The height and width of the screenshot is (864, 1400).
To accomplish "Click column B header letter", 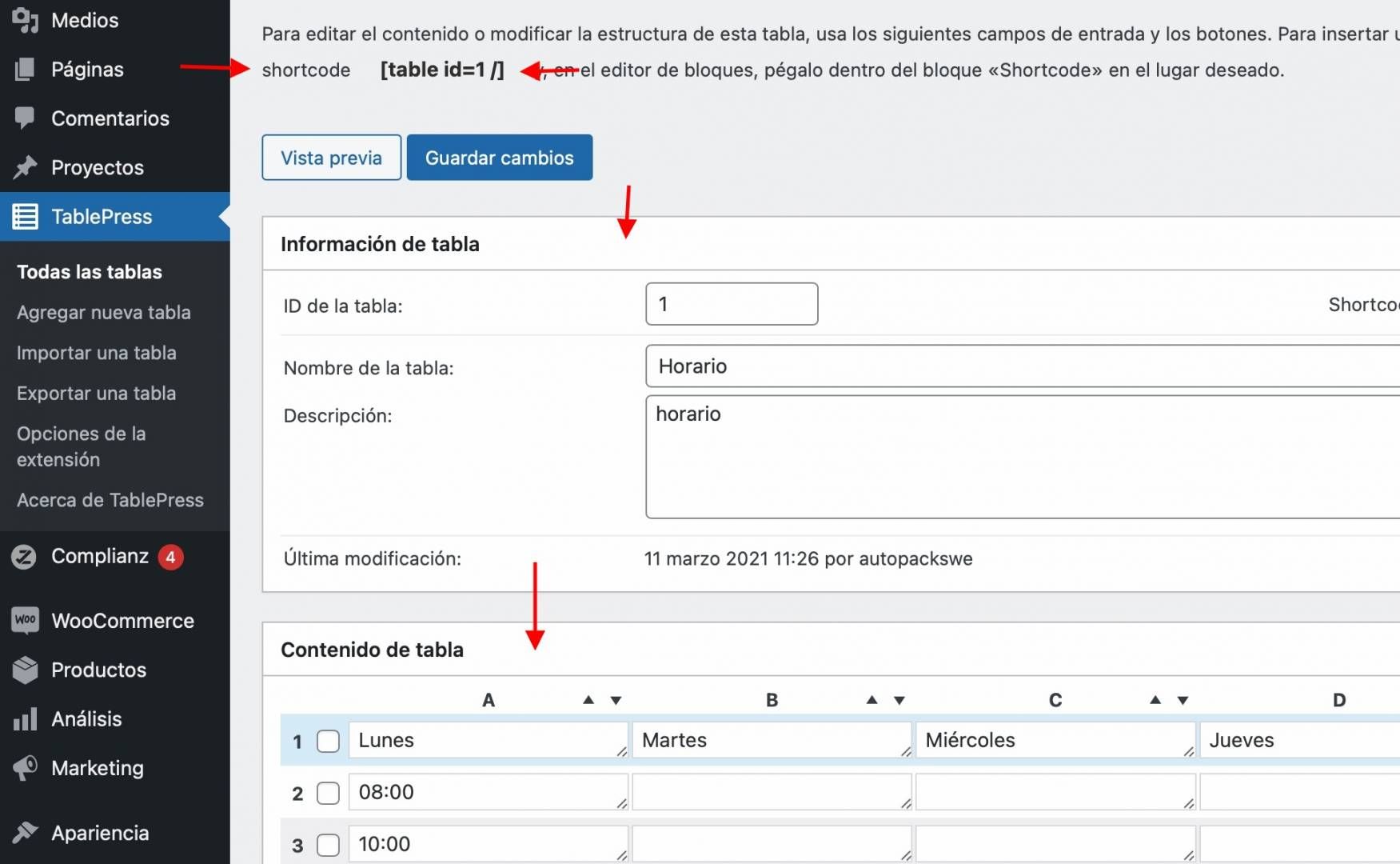I will click(x=772, y=700).
